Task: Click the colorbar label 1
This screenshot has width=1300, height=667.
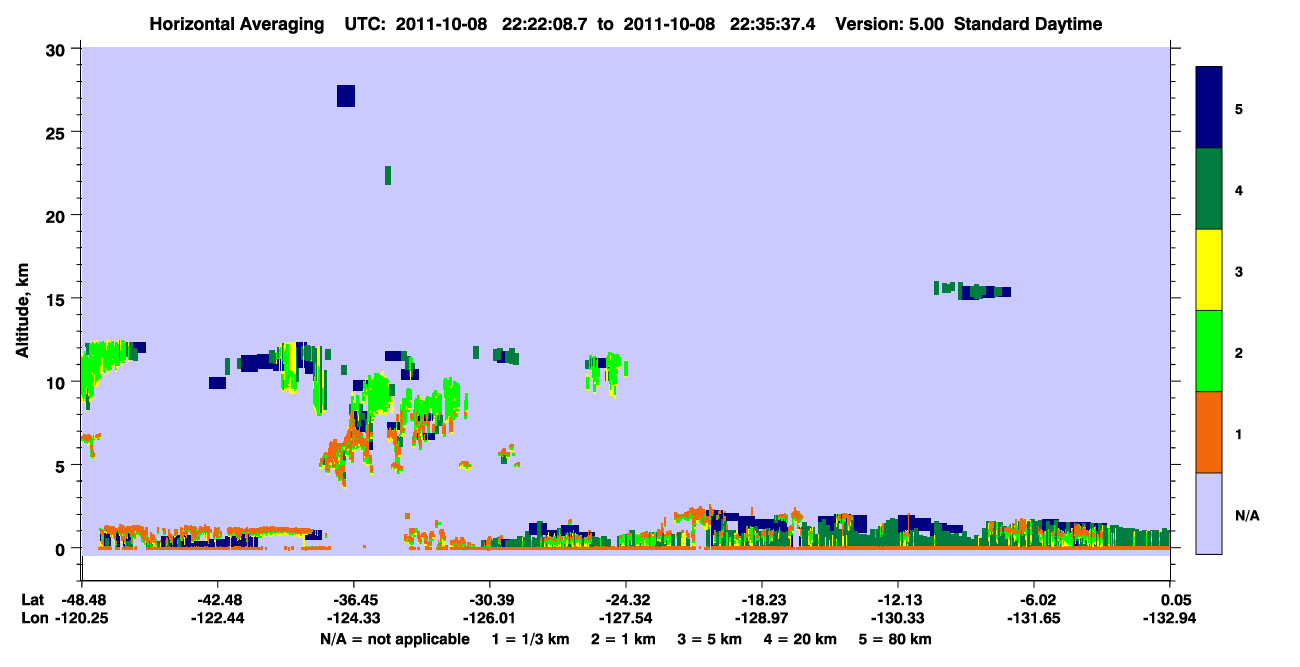Action: (x=1239, y=433)
